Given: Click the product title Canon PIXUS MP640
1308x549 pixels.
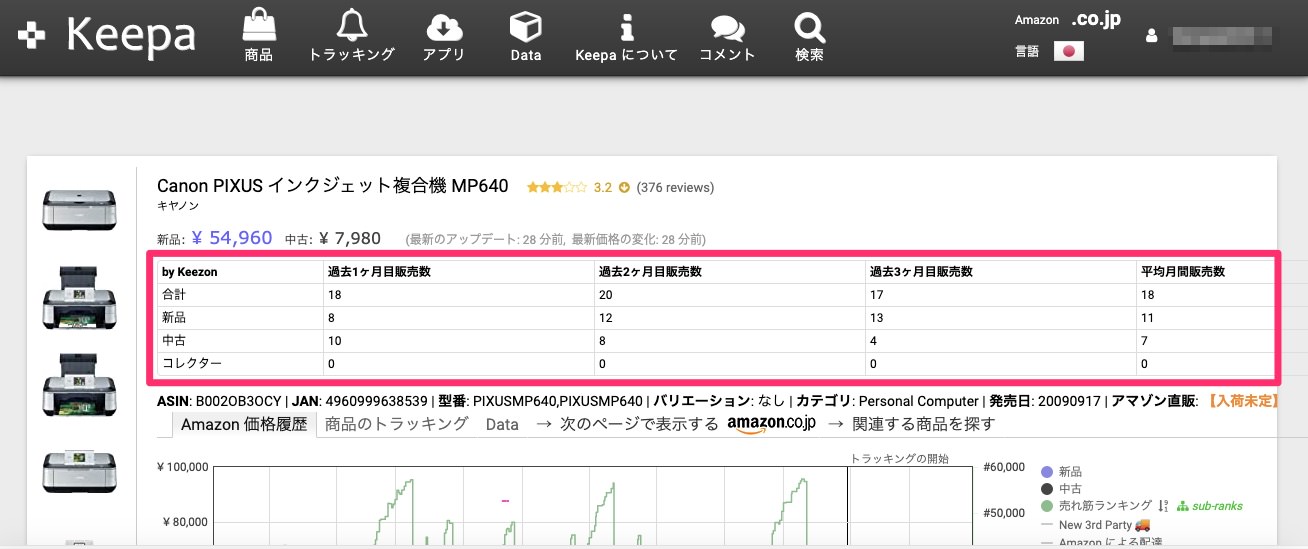Looking at the screenshot, I should click(333, 186).
